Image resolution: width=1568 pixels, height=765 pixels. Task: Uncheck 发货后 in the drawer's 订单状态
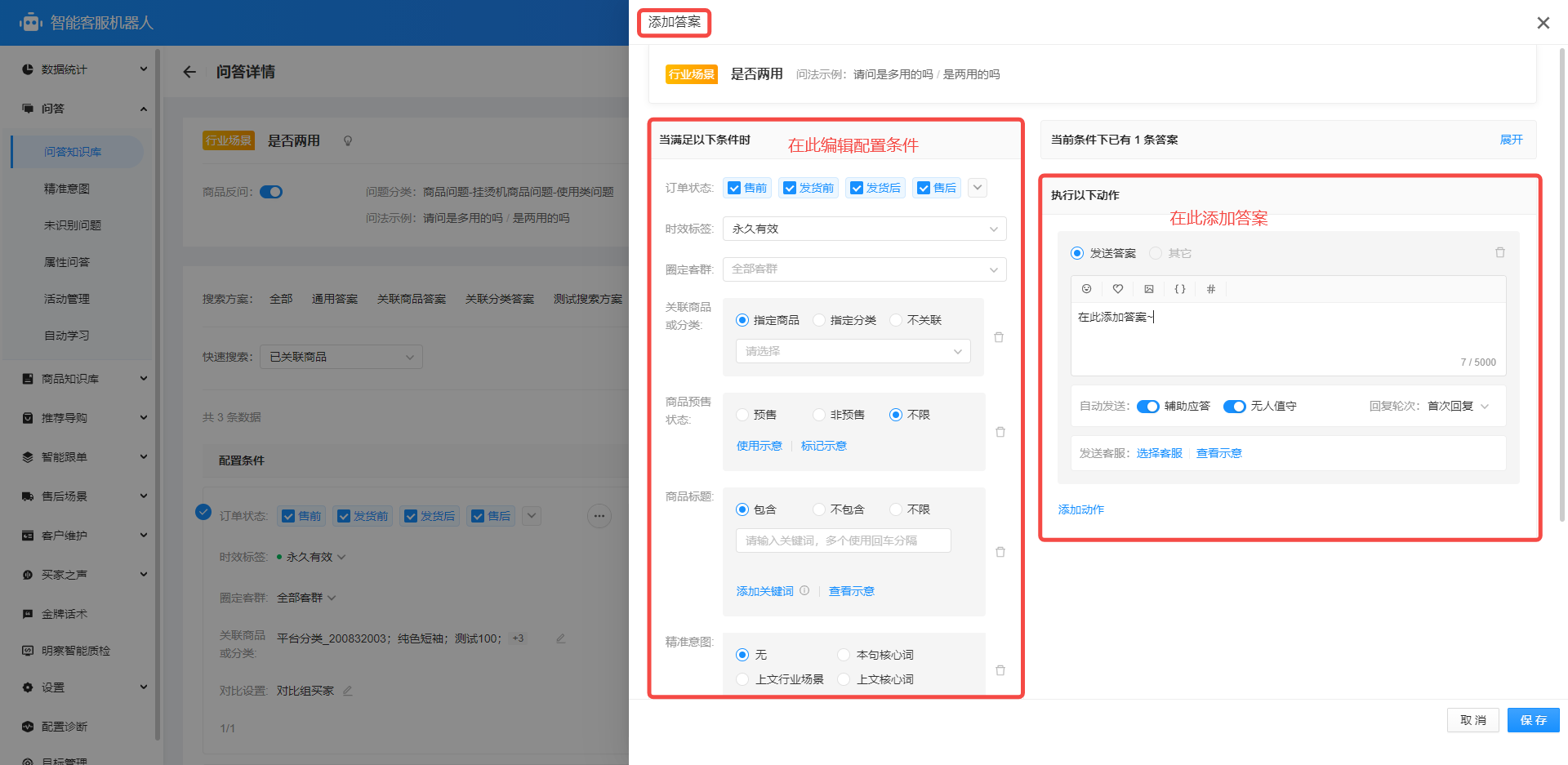pos(857,188)
